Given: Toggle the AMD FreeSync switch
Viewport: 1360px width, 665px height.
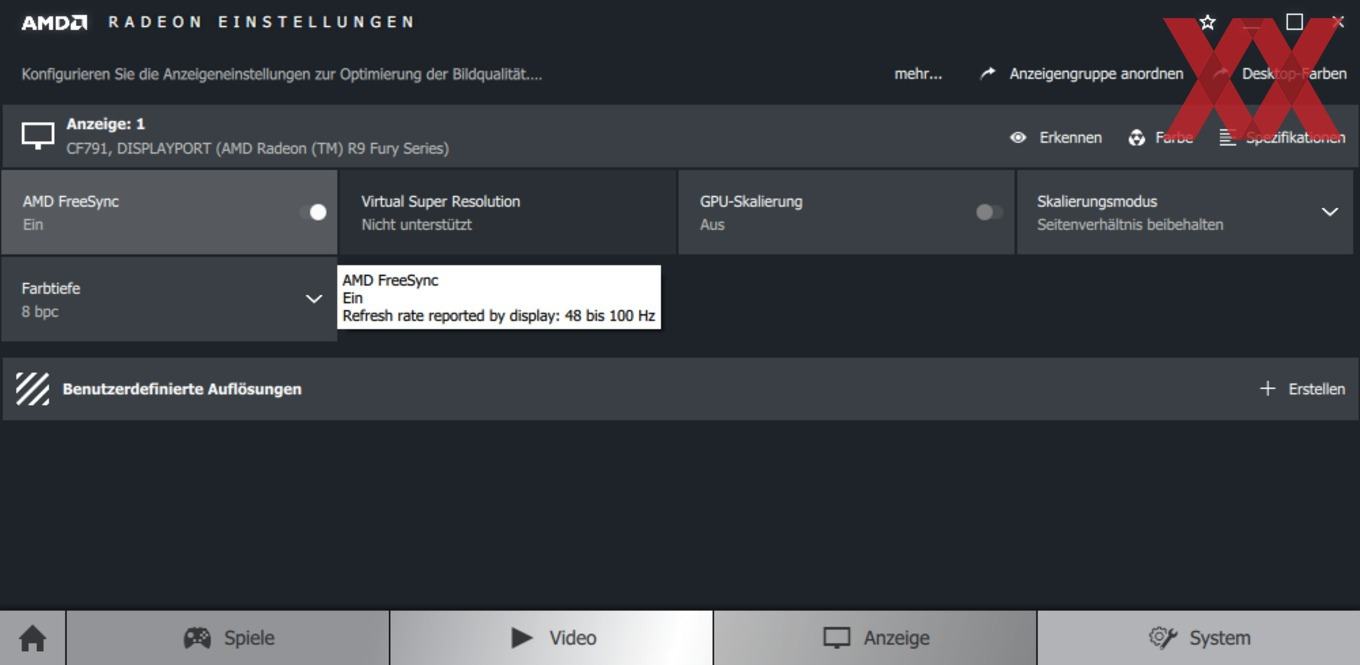Looking at the screenshot, I should click(x=313, y=212).
